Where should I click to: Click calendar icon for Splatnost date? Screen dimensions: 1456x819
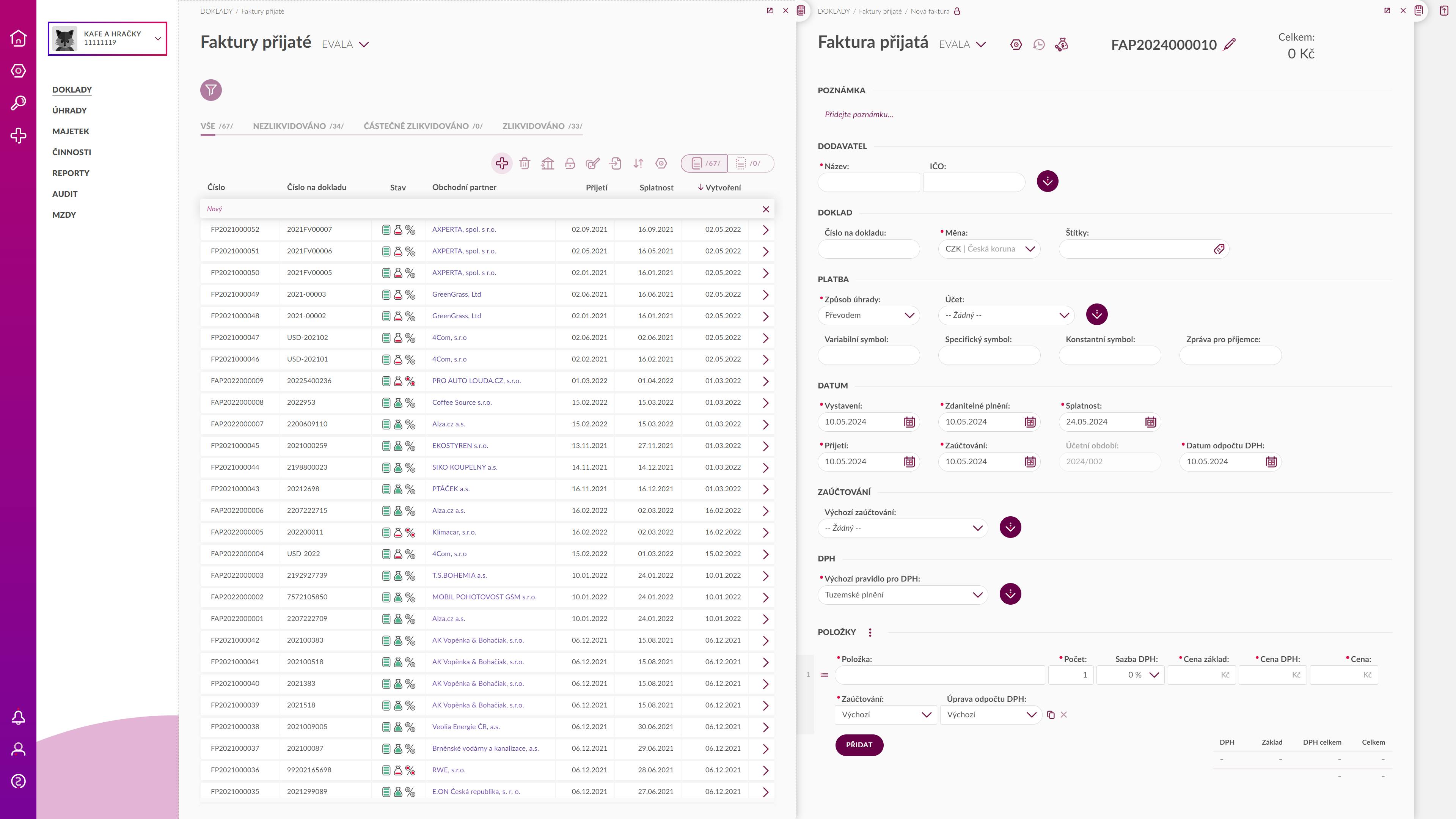[1150, 422]
